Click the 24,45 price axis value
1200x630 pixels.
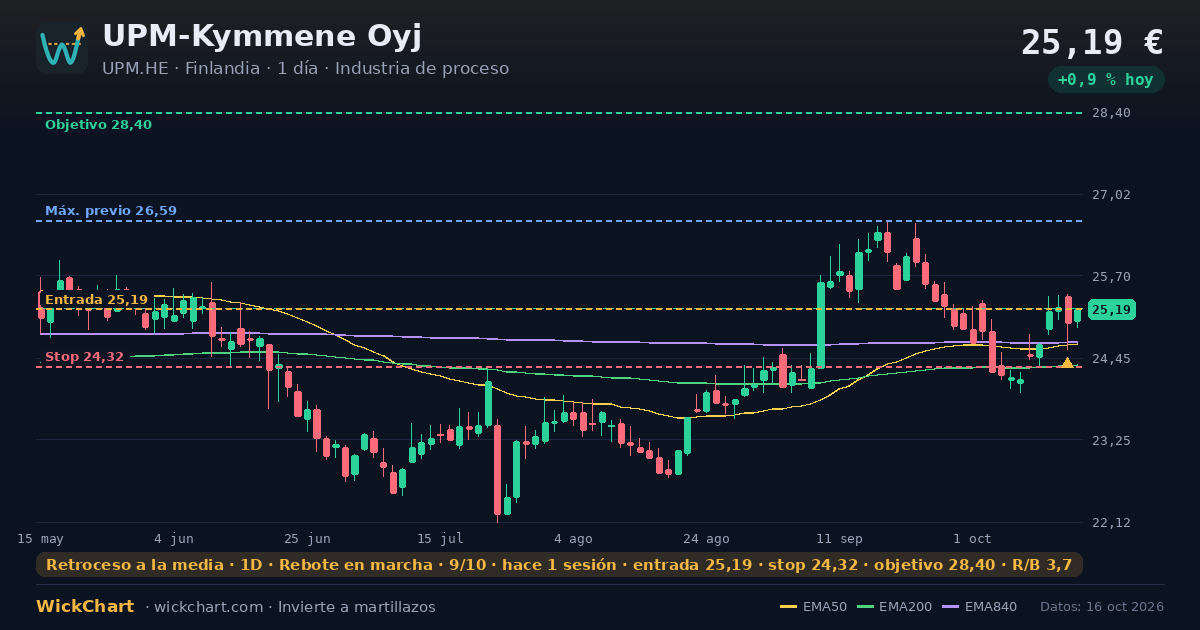click(1111, 359)
